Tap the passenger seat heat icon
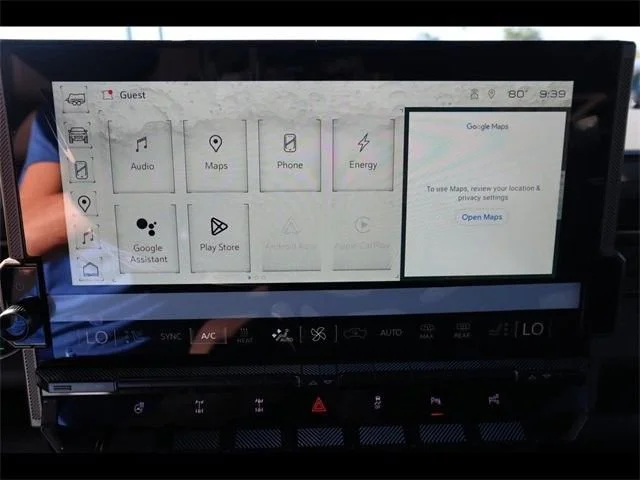The height and width of the screenshot is (480, 640). click(498, 329)
